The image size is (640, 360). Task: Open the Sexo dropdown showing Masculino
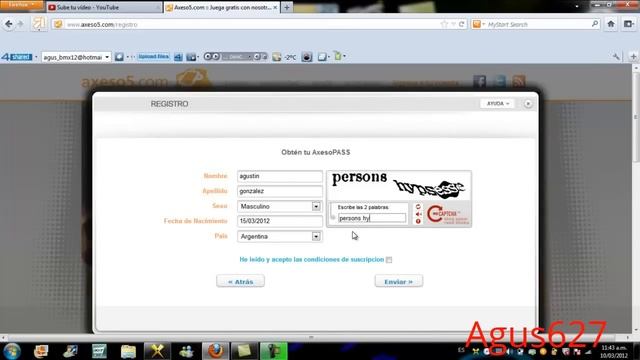(280, 207)
